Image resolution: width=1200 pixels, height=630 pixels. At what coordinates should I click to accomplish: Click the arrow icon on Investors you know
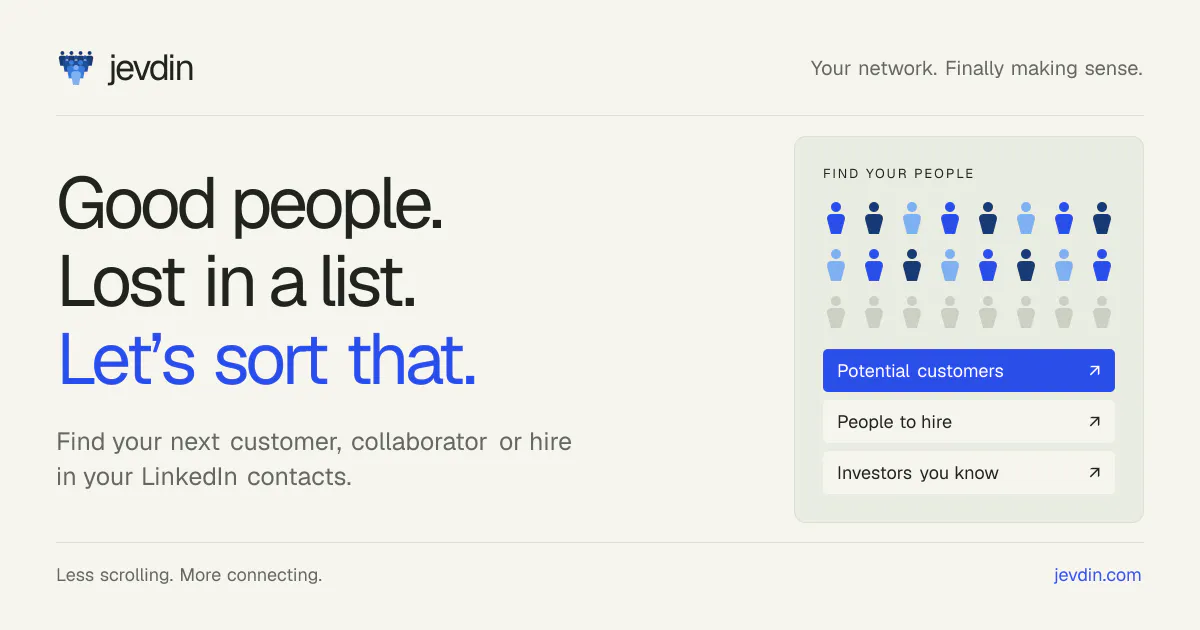pyautogui.click(x=1094, y=473)
